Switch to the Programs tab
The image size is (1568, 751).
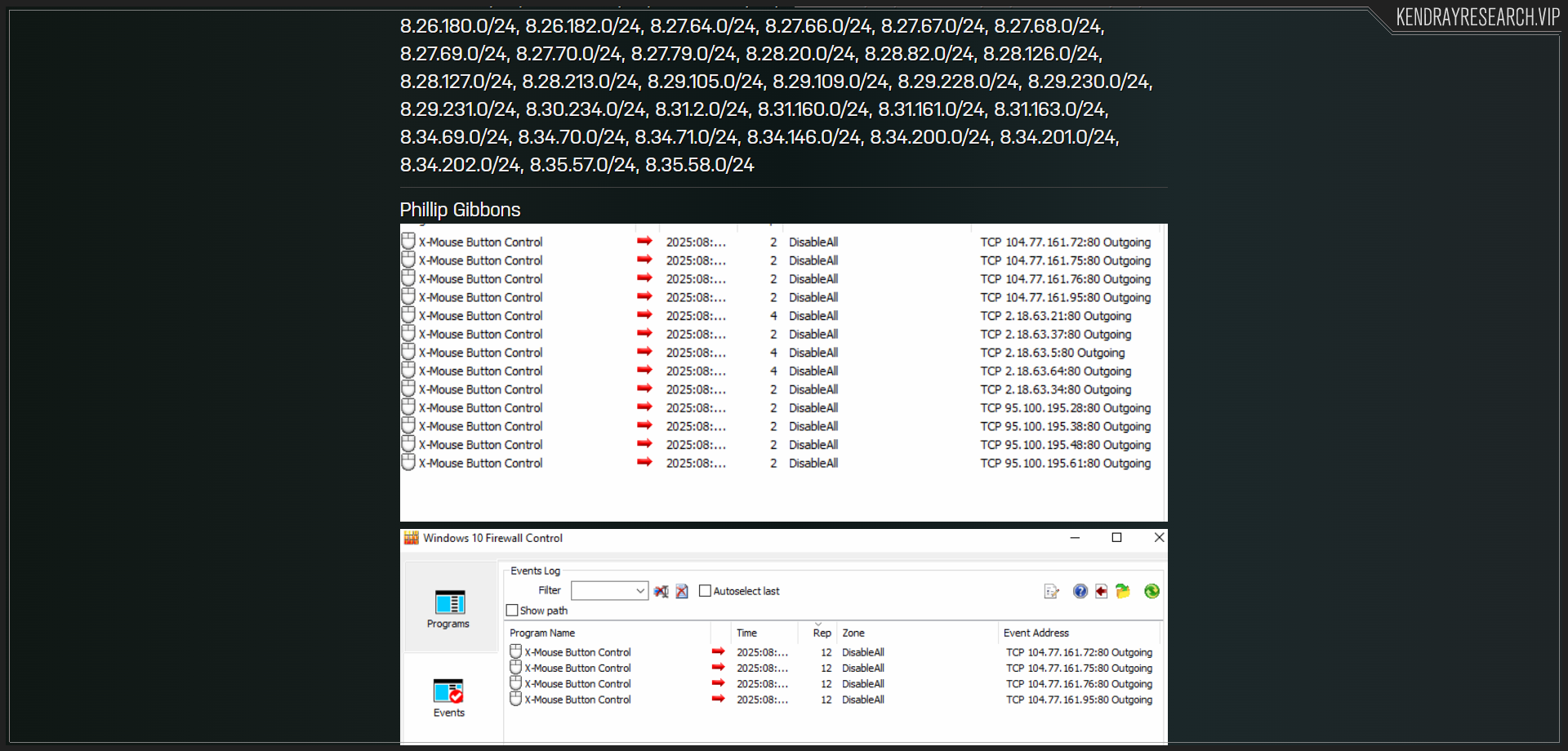pos(449,608)
